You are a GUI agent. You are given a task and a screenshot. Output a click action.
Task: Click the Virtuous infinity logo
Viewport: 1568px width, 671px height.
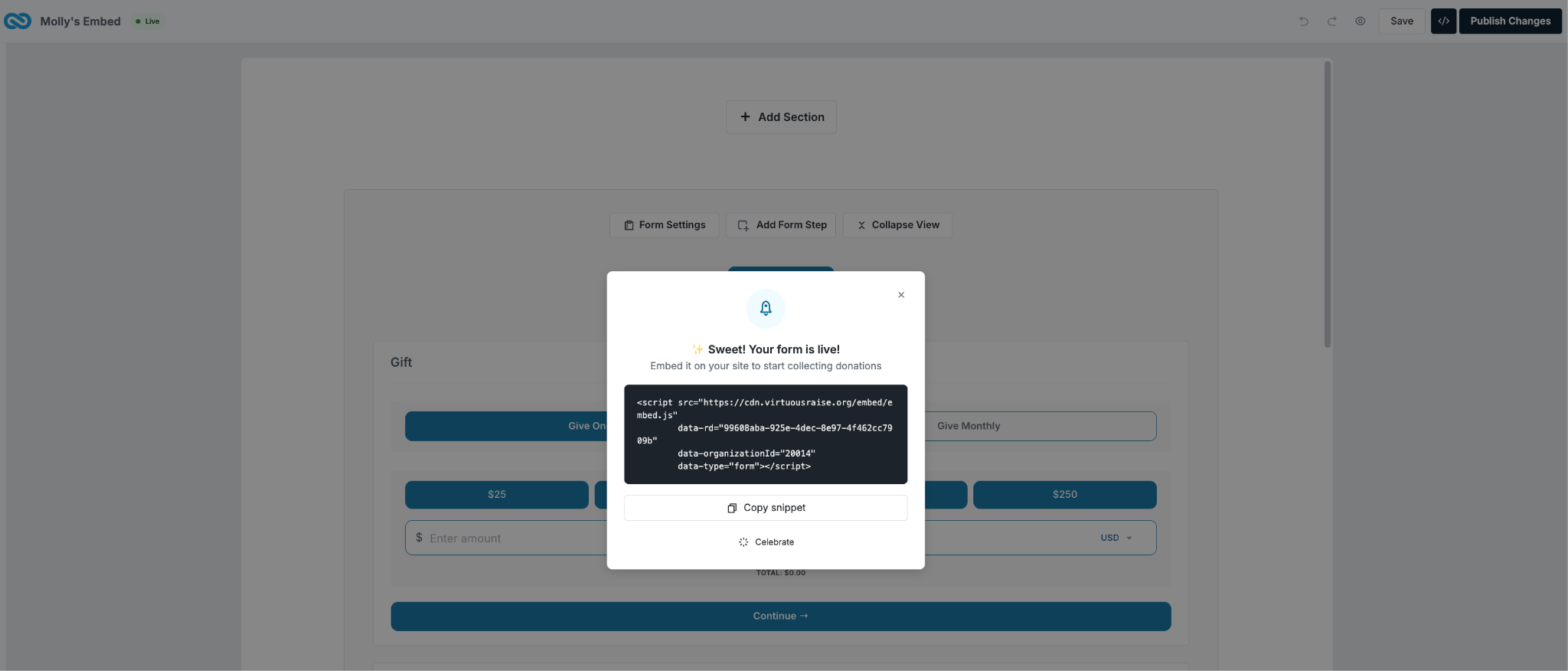18,21
